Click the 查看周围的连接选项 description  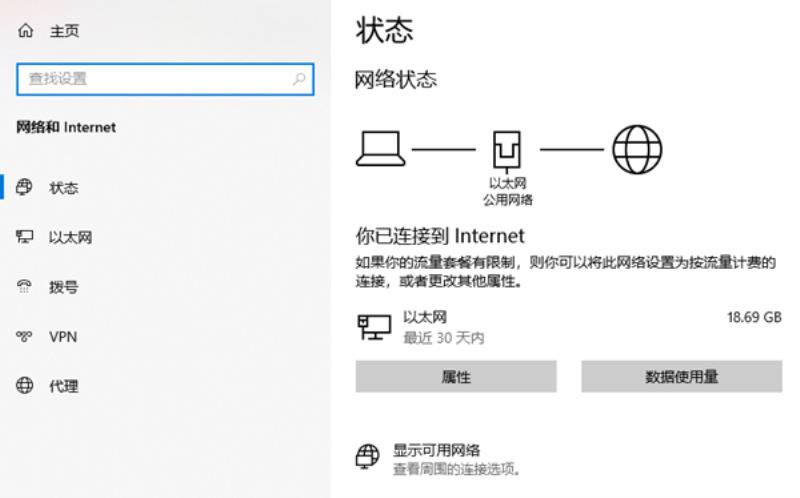click(x=457, y=469)
